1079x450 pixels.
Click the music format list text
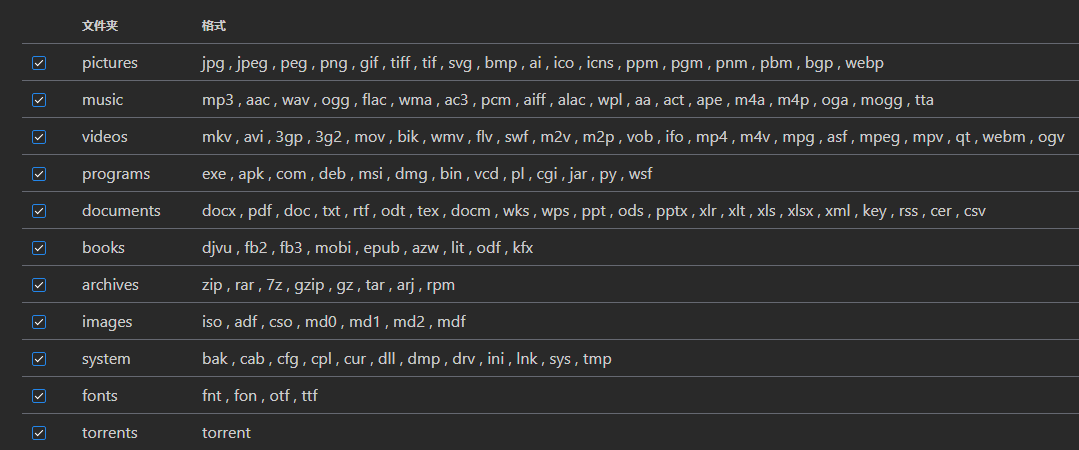568,100
